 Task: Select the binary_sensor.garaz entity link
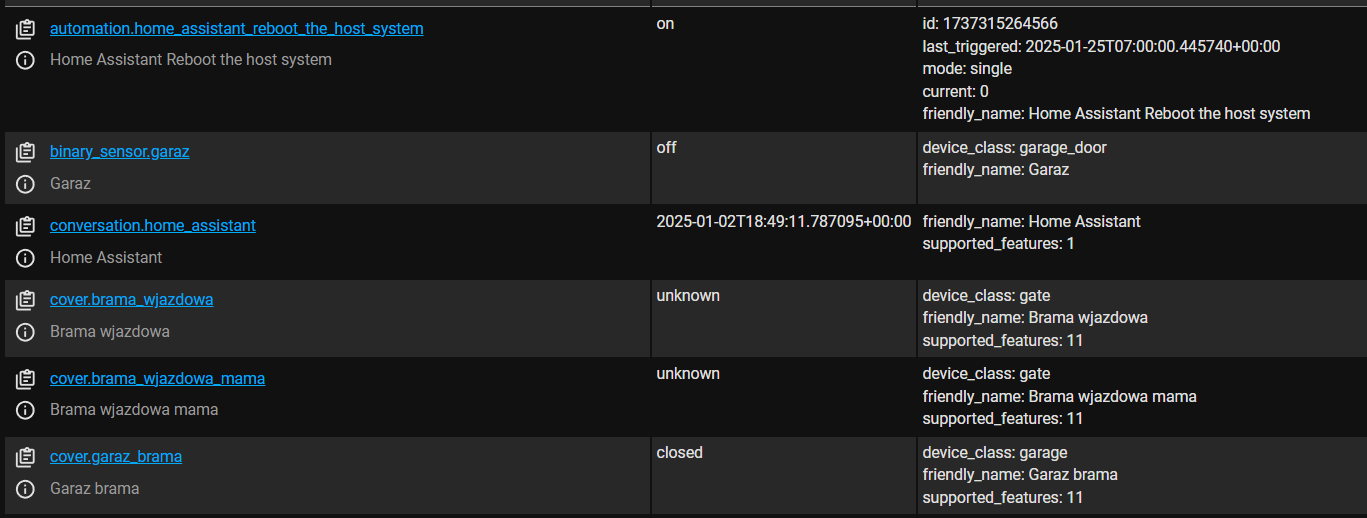point(120,152)
